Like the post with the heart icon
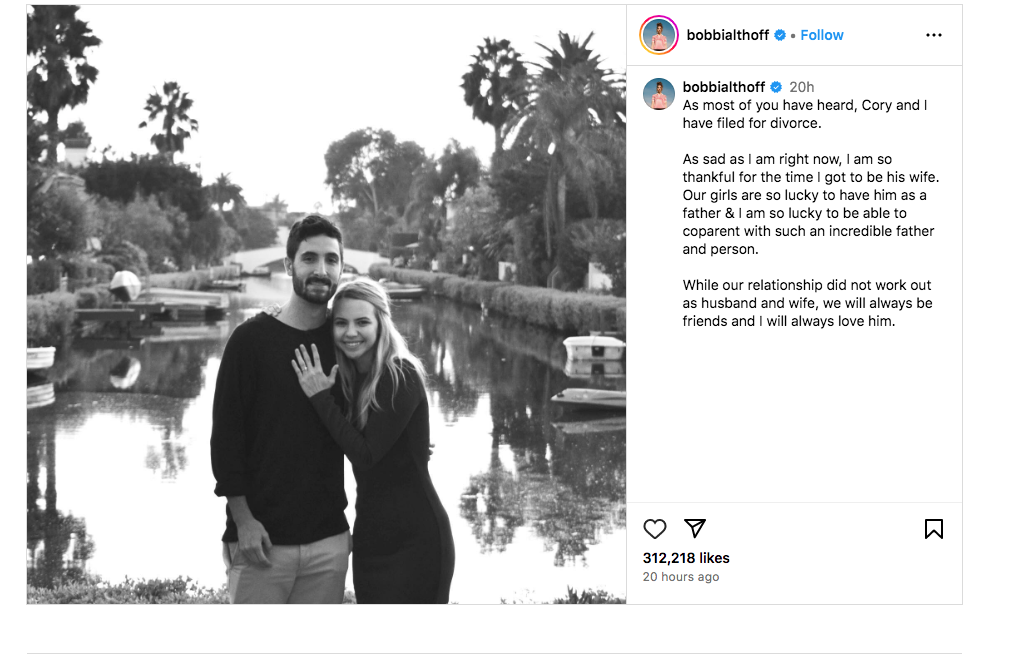Viewport: 1024px width, 666px height. [655, 529]
